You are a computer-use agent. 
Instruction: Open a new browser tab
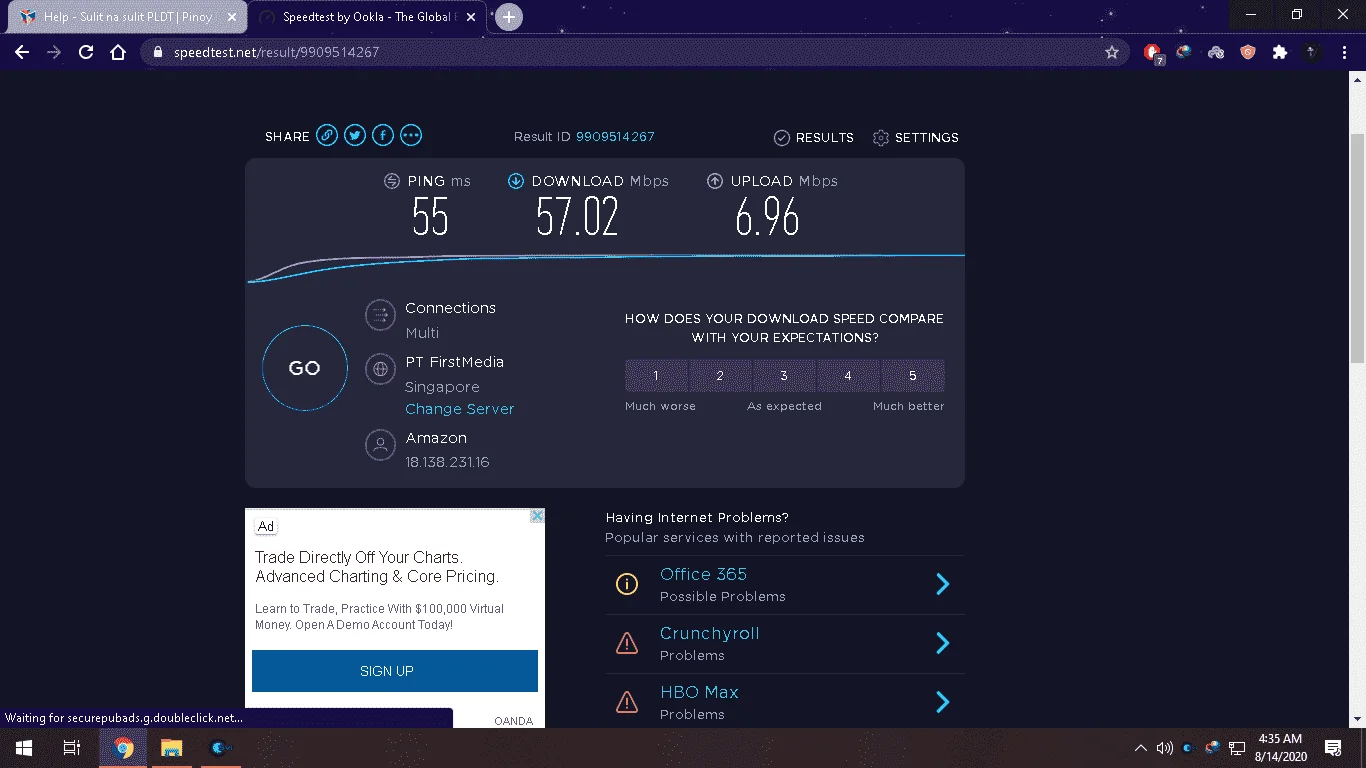(509, 17)
